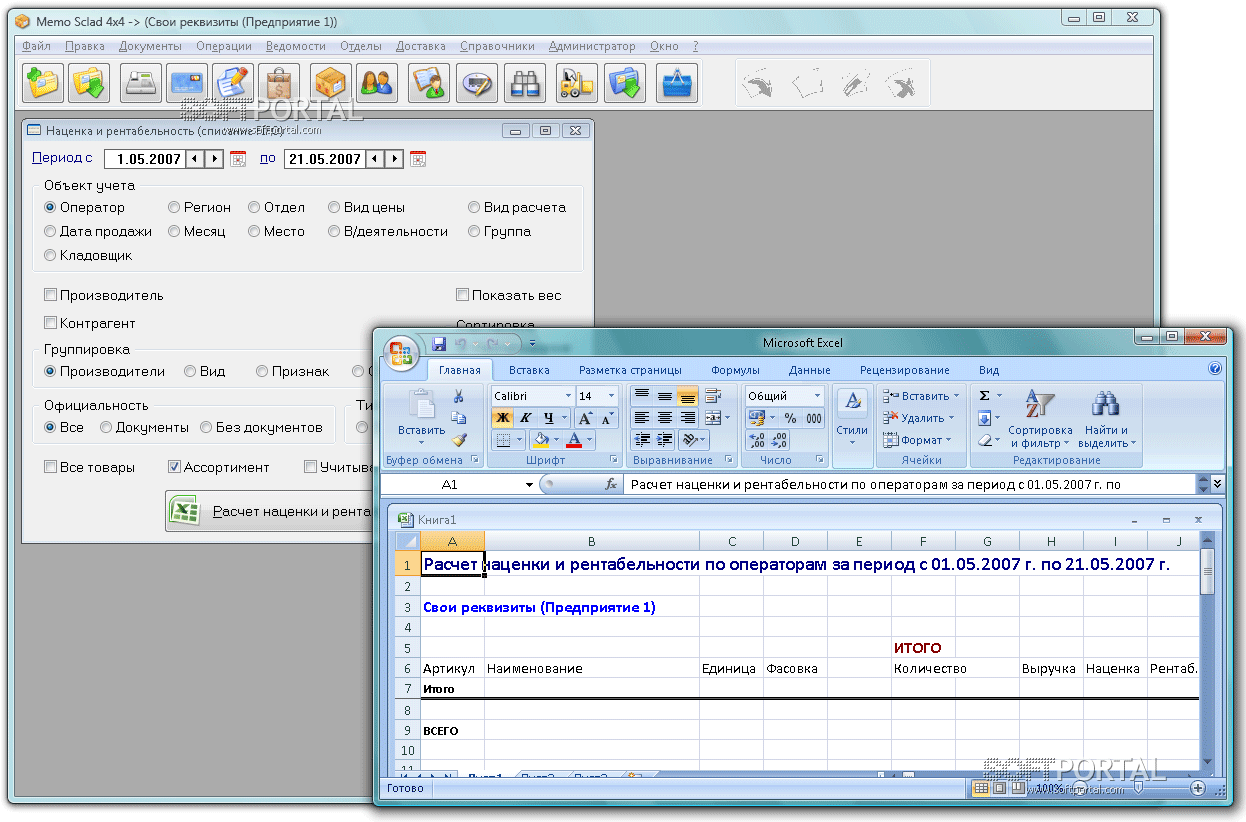1246x822 pixels.
Task: Switch to the Данные ribbon tab
Action: tap(809, 370)
